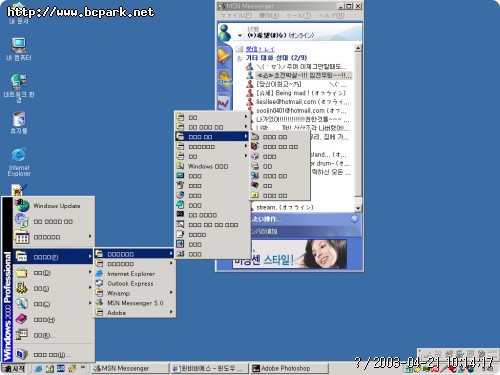Choose Internet Explorer in the Programs submenu
The image size is (500, 375).
(x=135, y=274)
